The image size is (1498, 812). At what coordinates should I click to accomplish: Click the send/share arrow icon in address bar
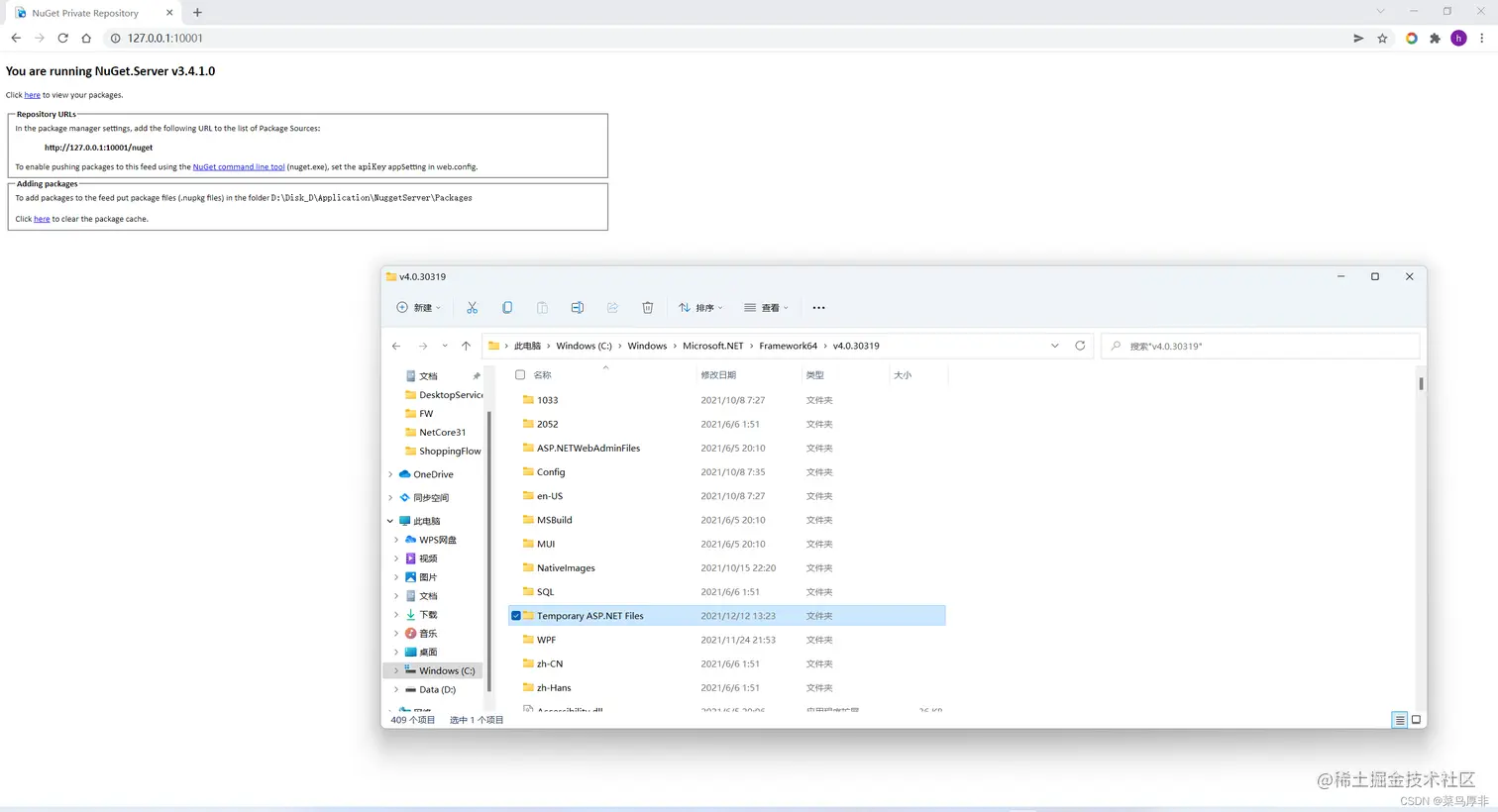(1358, 39)
